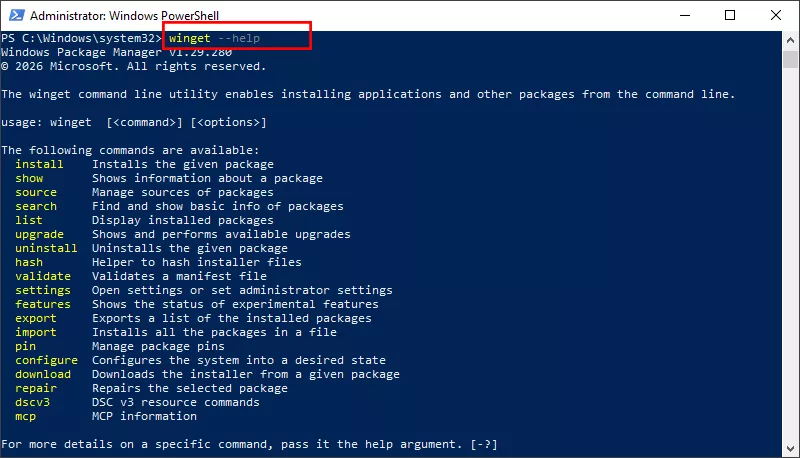The width and height of the screenshot is (800, 458).
Task: Click 'Shows information about a package' text
Action: (207, 179)
